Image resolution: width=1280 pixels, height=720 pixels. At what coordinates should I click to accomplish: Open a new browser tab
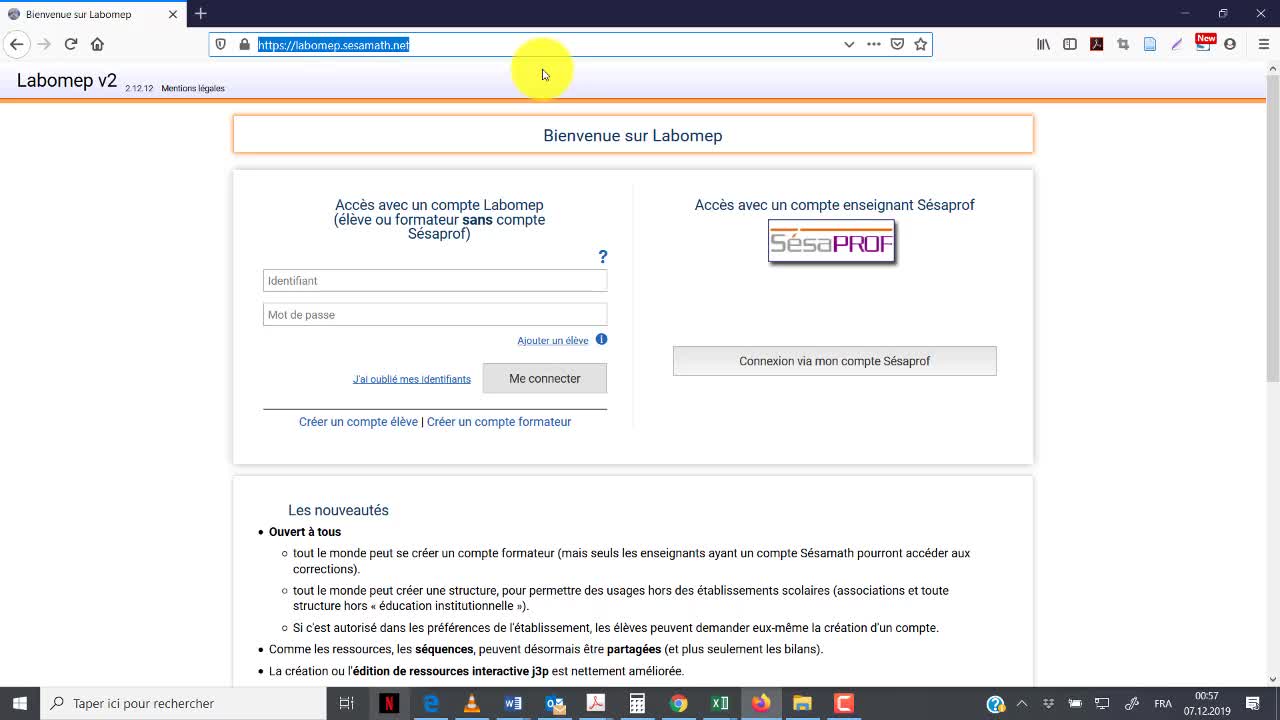[201, 14]
